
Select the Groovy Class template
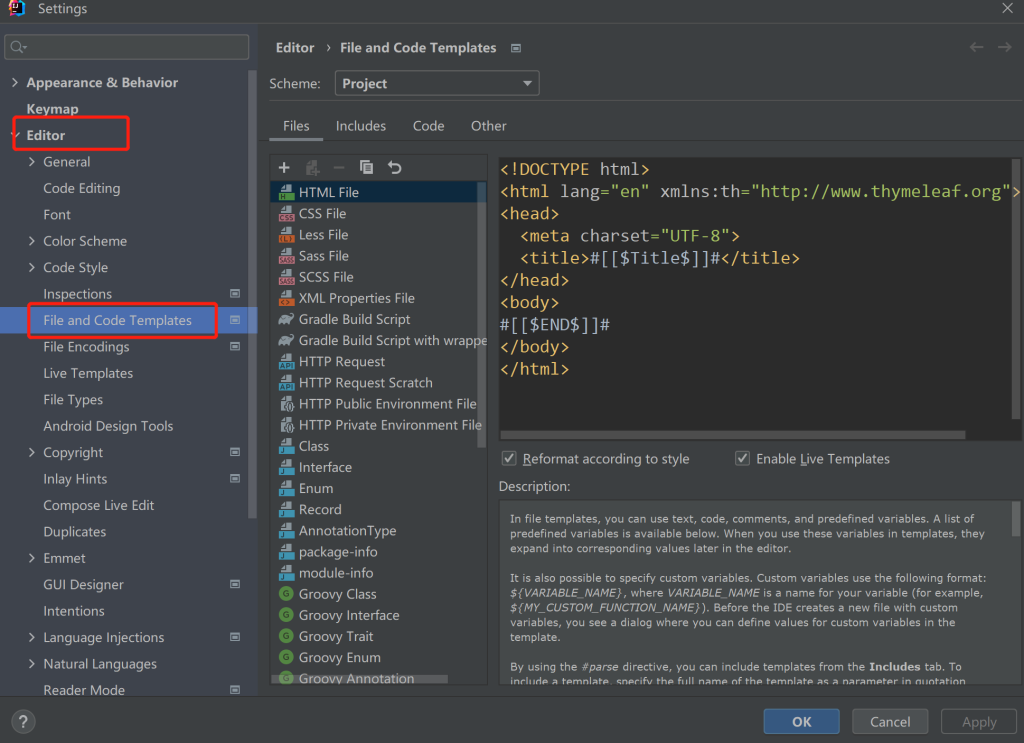coord(337,594)
